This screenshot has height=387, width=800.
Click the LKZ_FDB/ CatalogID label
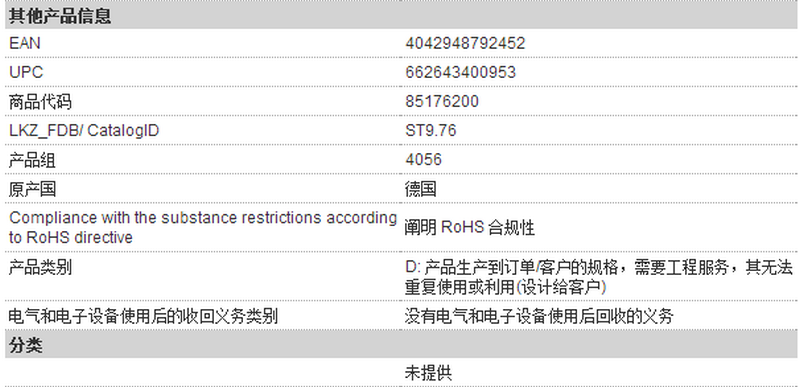pyautogui.click(x=84, y=131)
